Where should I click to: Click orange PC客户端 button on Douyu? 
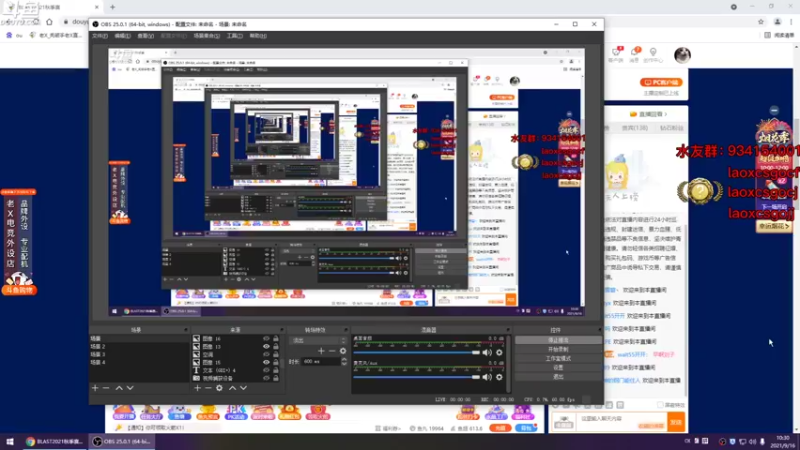pos(661,82)
